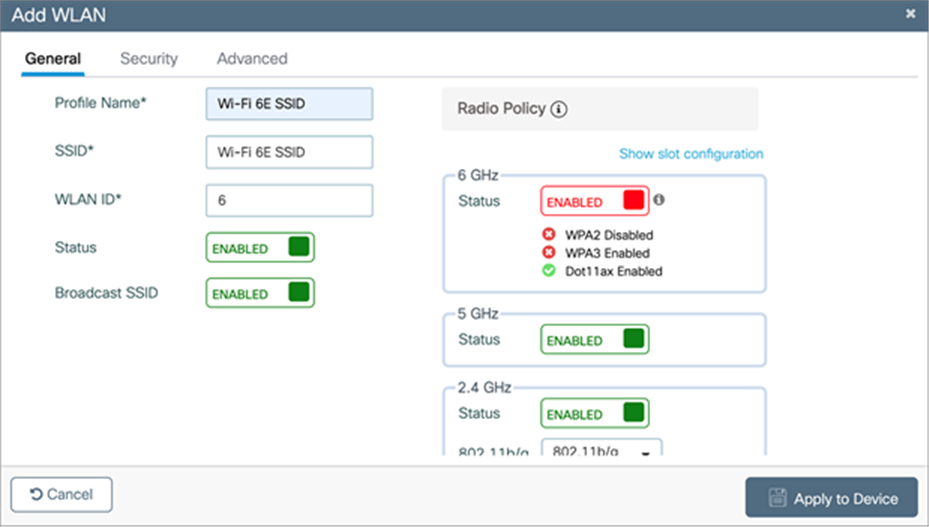Disable the 2.4 GHz radio status

pyautogui.click(x=595, y=413)
